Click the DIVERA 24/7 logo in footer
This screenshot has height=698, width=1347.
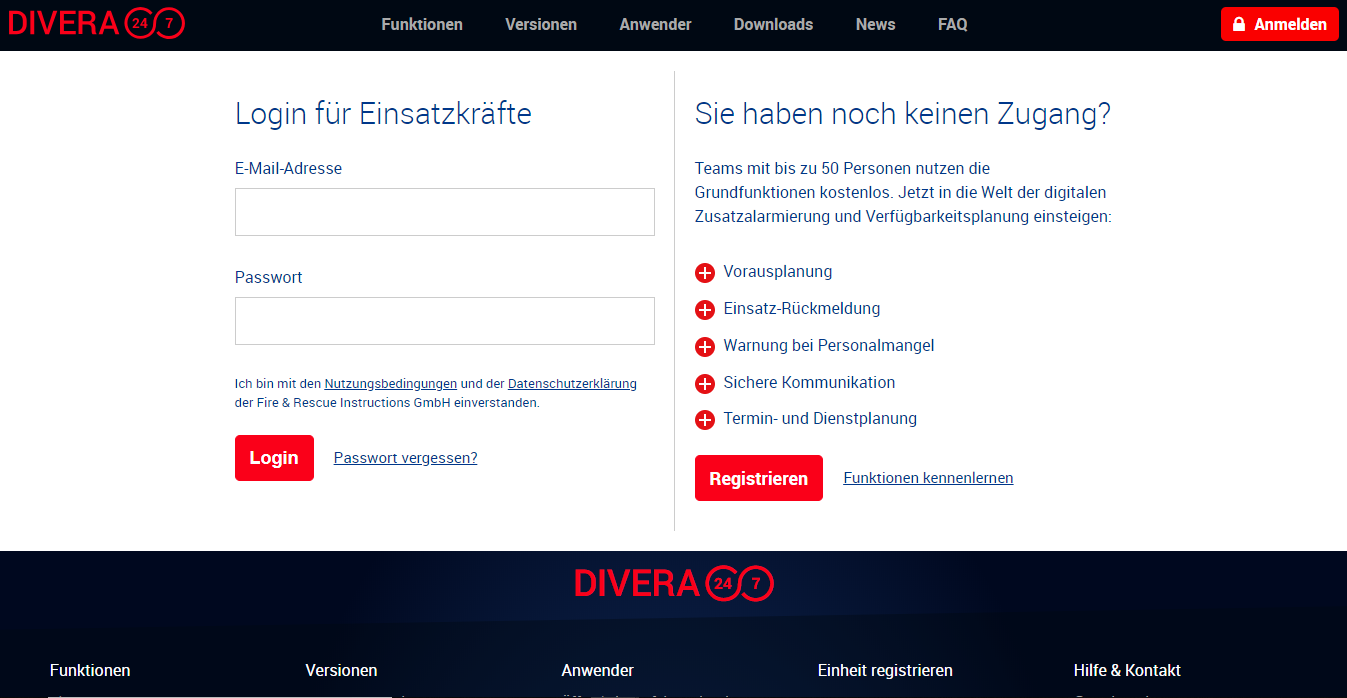674,584
